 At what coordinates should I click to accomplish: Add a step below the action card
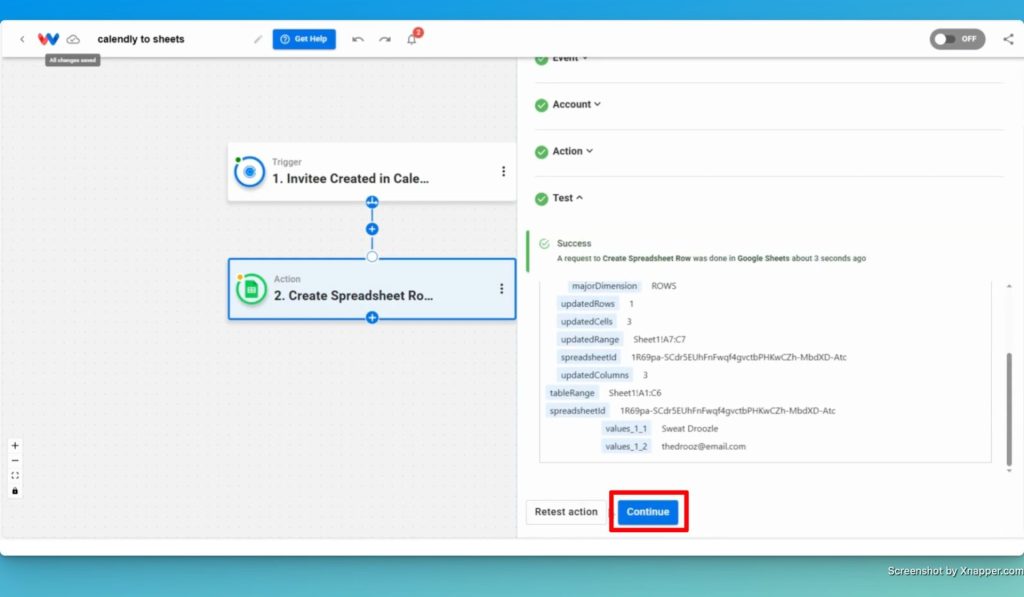pyautogui.click(x=372, y=318)
